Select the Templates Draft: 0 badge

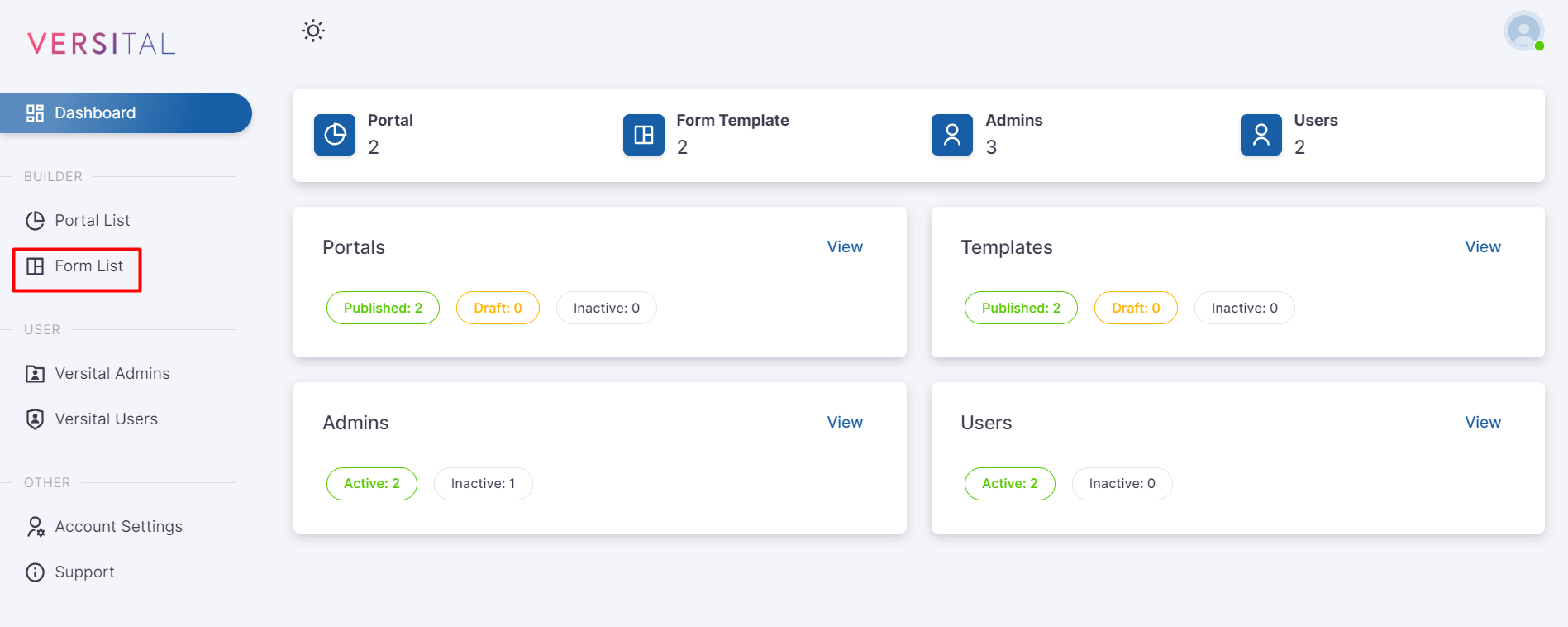tap(1136, 308)
